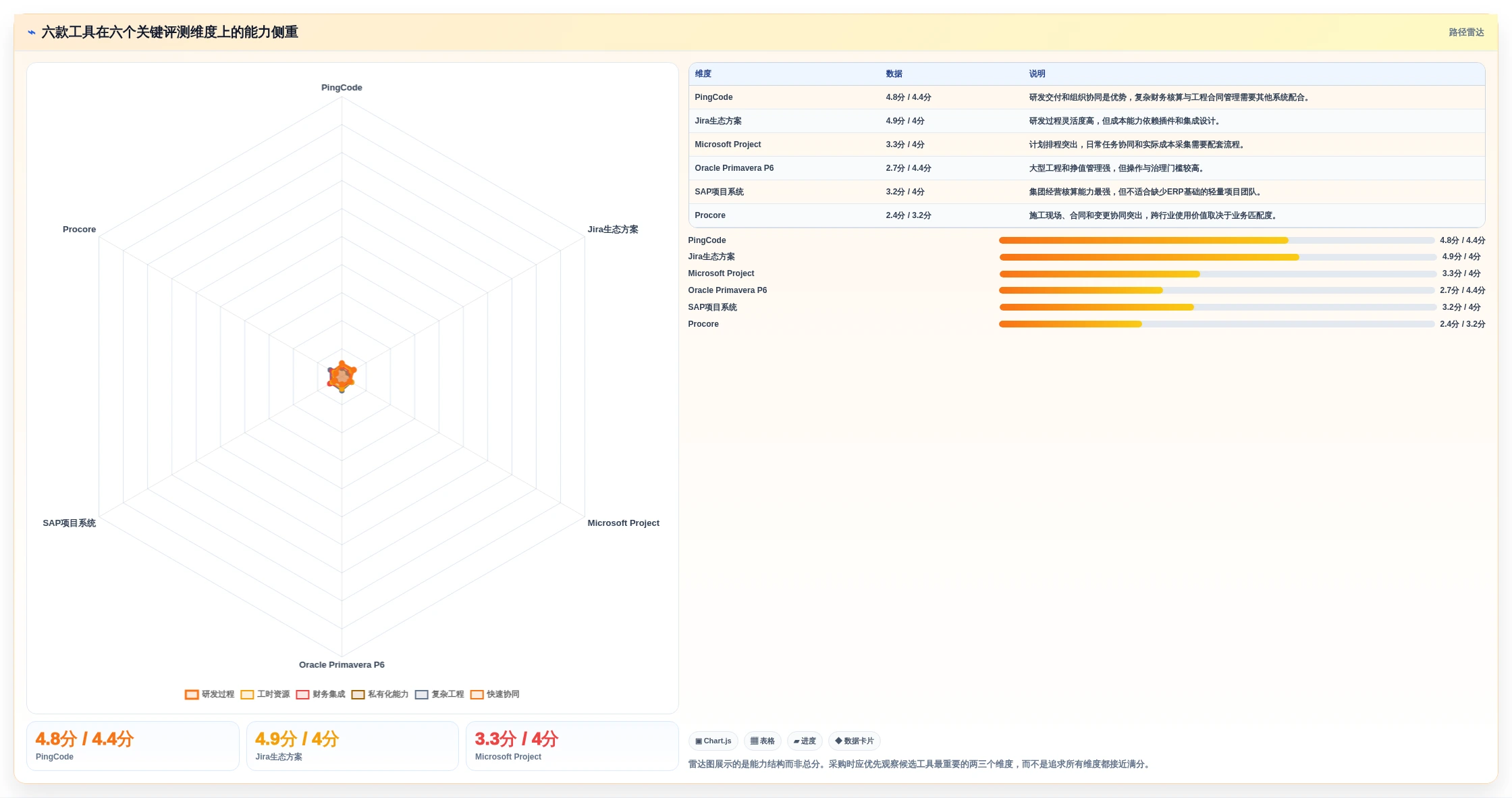
Task: Open the PingCode score card
Action: 133,746
